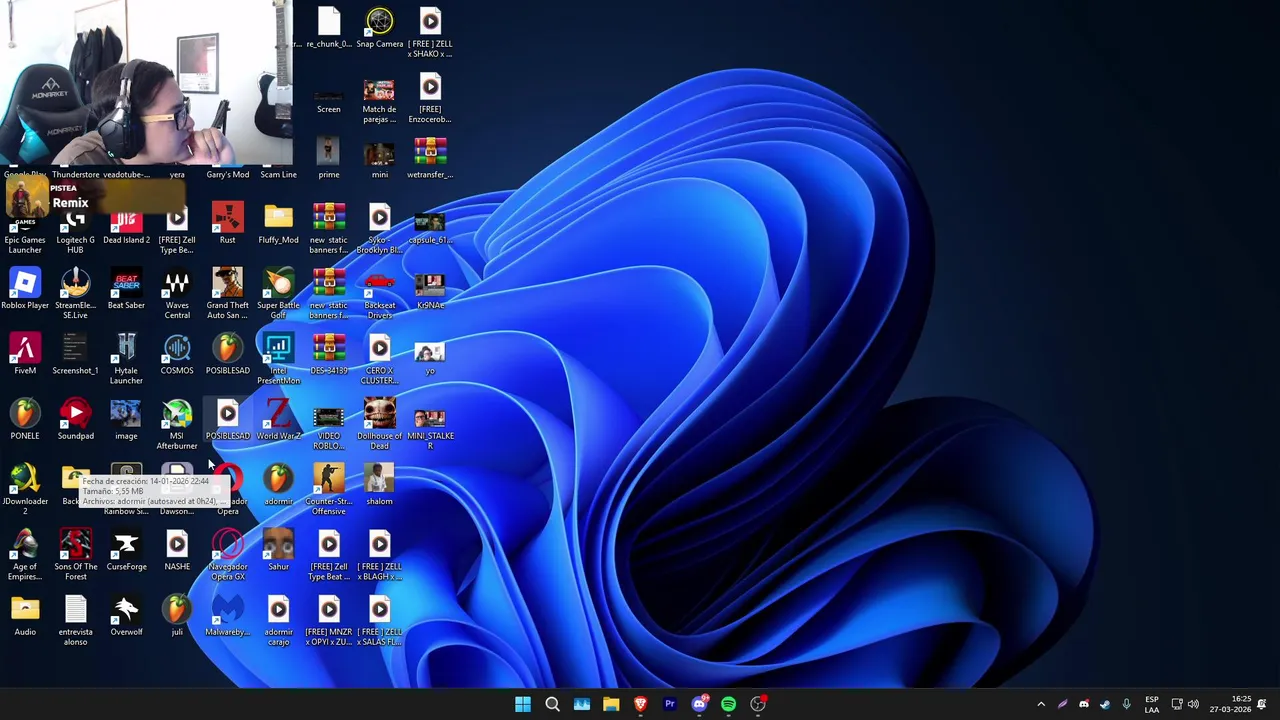Select the DES-34139 archive file
The height and width of the screenshot is (720, 1280).
tap(329, 355)
